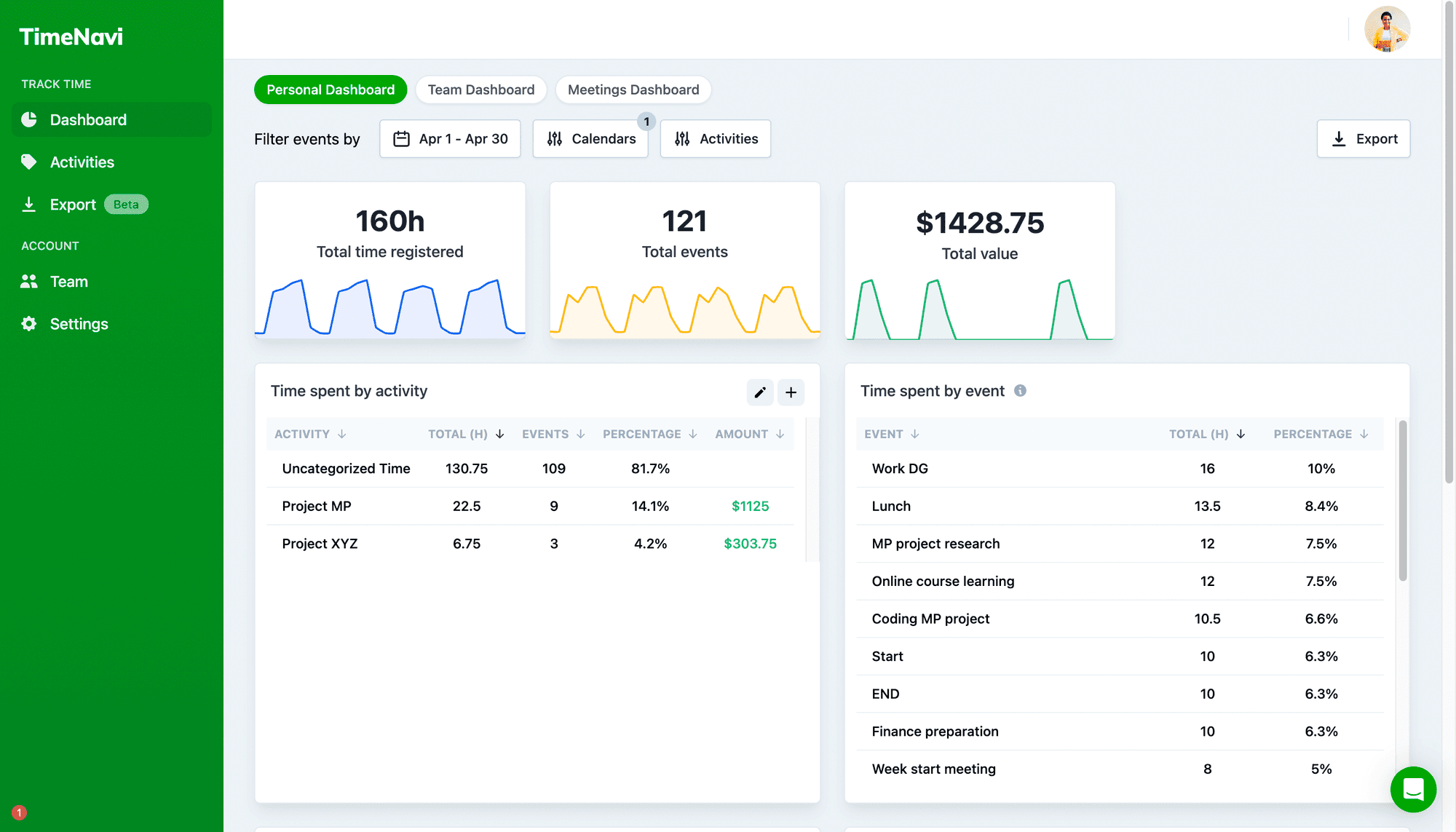Sort event table by Total (H)
Image resolution: width=1456 pixels, height=832 pixels.
tap(1207, 434)
